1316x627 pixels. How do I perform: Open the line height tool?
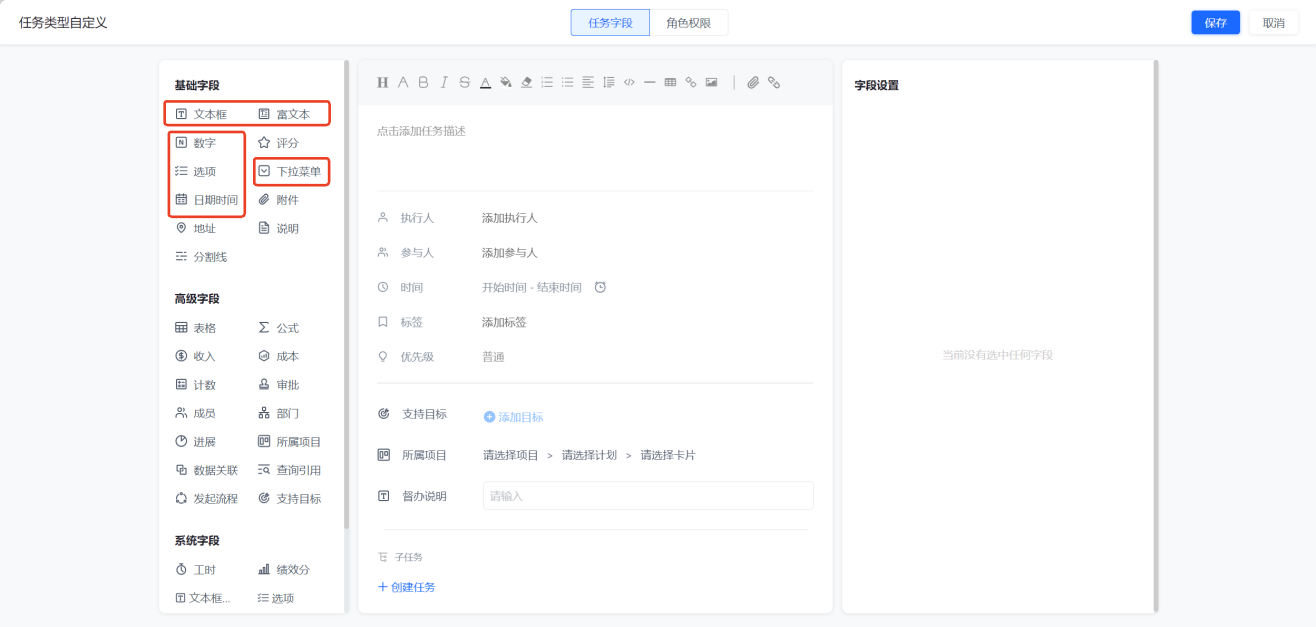click(608, 83)
